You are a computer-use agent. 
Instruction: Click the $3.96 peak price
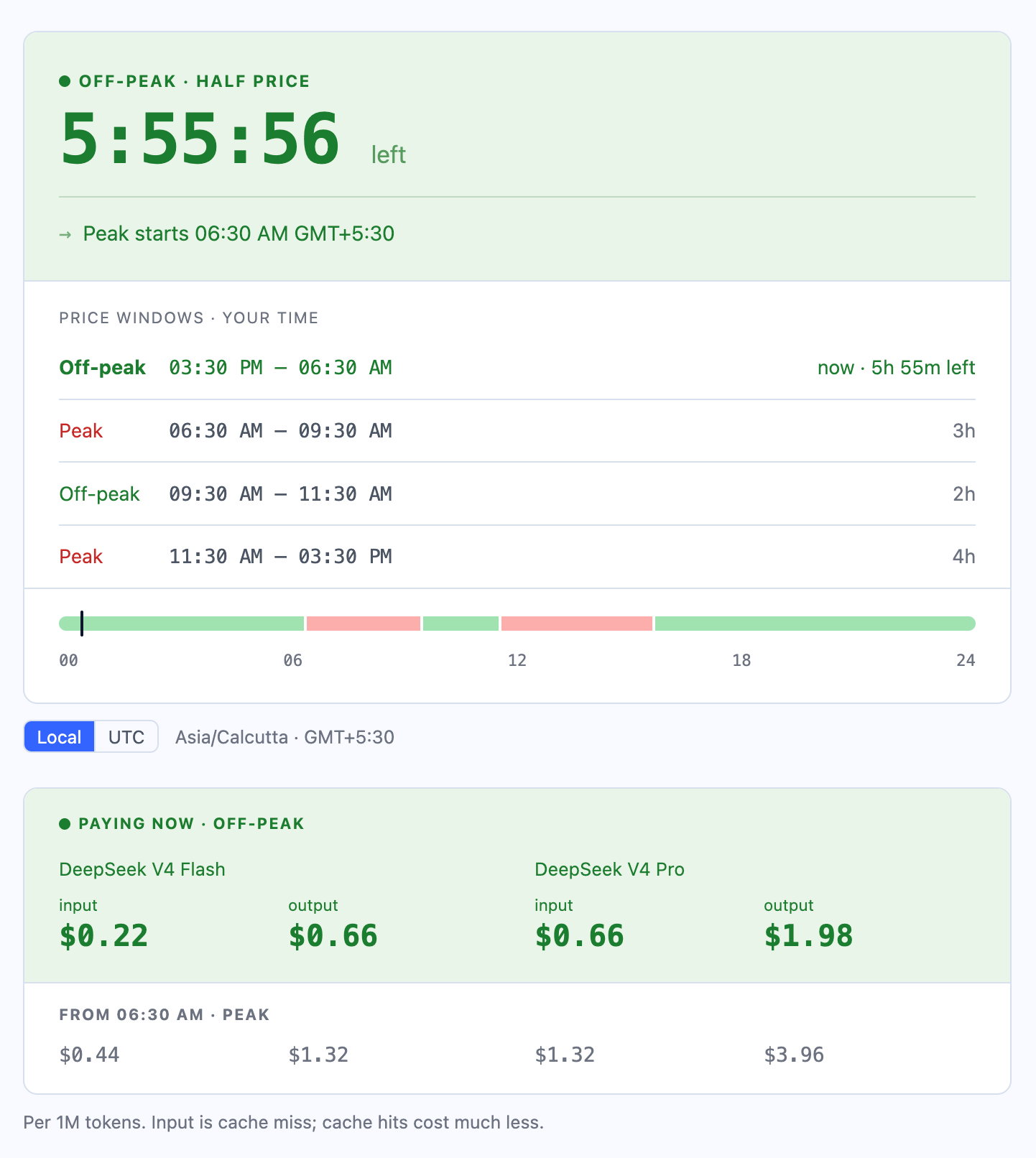[794, 1055]
